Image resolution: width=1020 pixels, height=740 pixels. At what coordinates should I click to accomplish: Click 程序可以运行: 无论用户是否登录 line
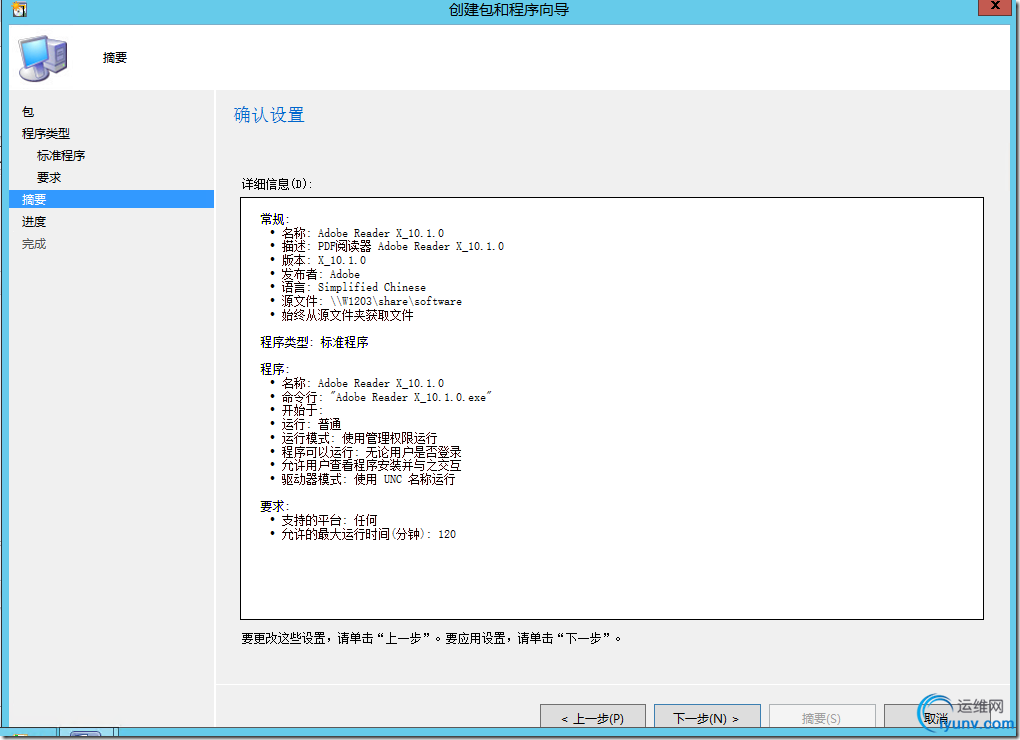click(x=371, y=452)
